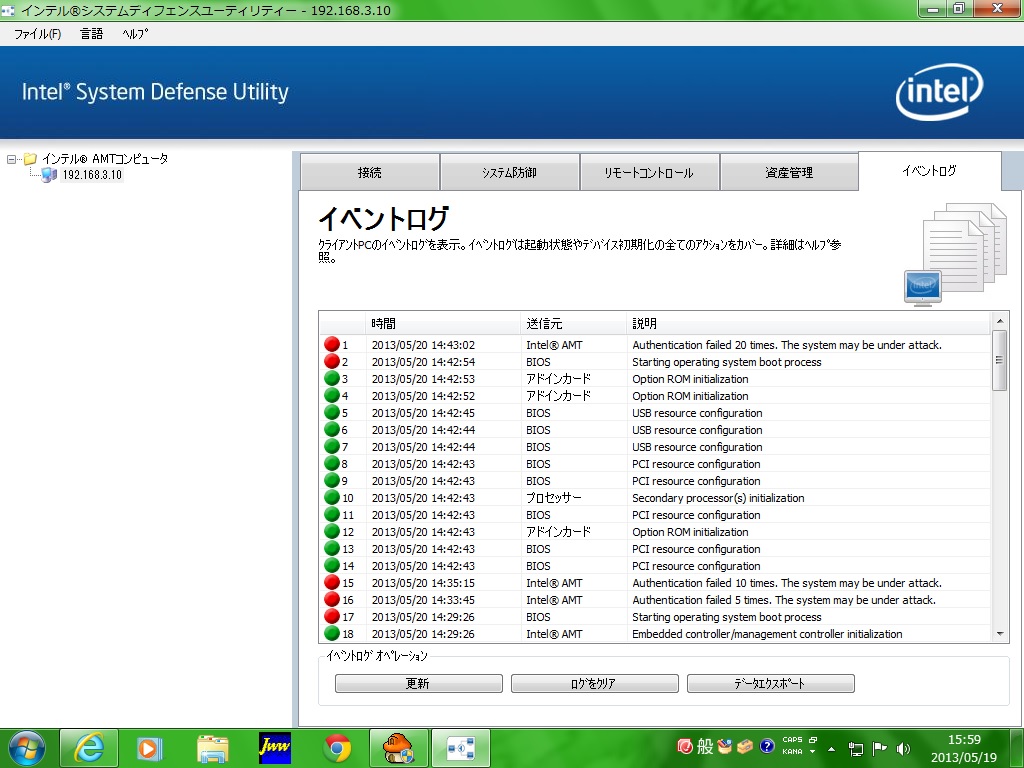
Task: Click timestamp 2013/05/20 14:42:45
Action: click(x=423, y=413)
